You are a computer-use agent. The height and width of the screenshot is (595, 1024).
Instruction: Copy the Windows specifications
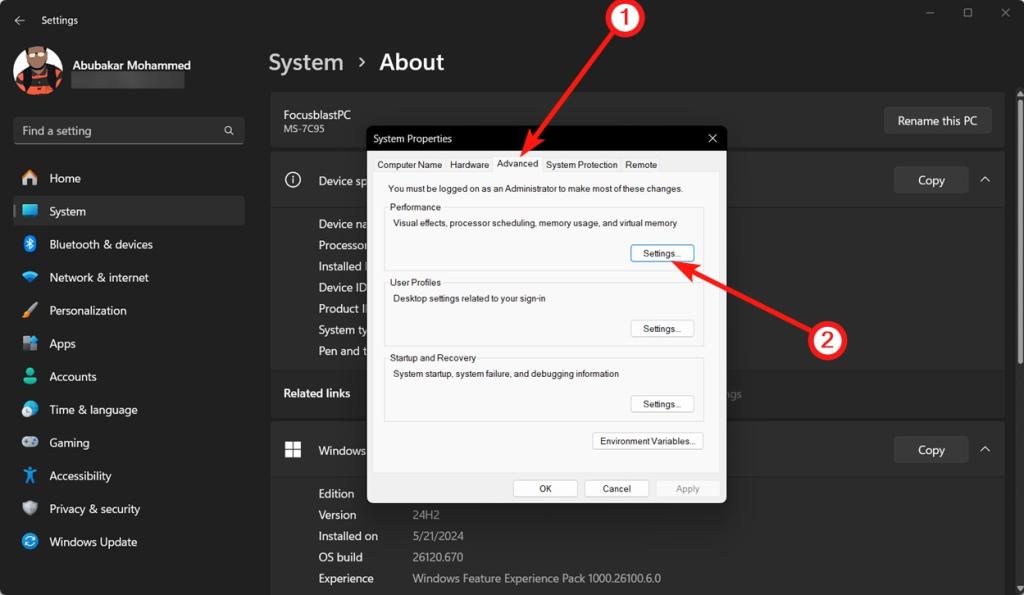tap(930, 449)
